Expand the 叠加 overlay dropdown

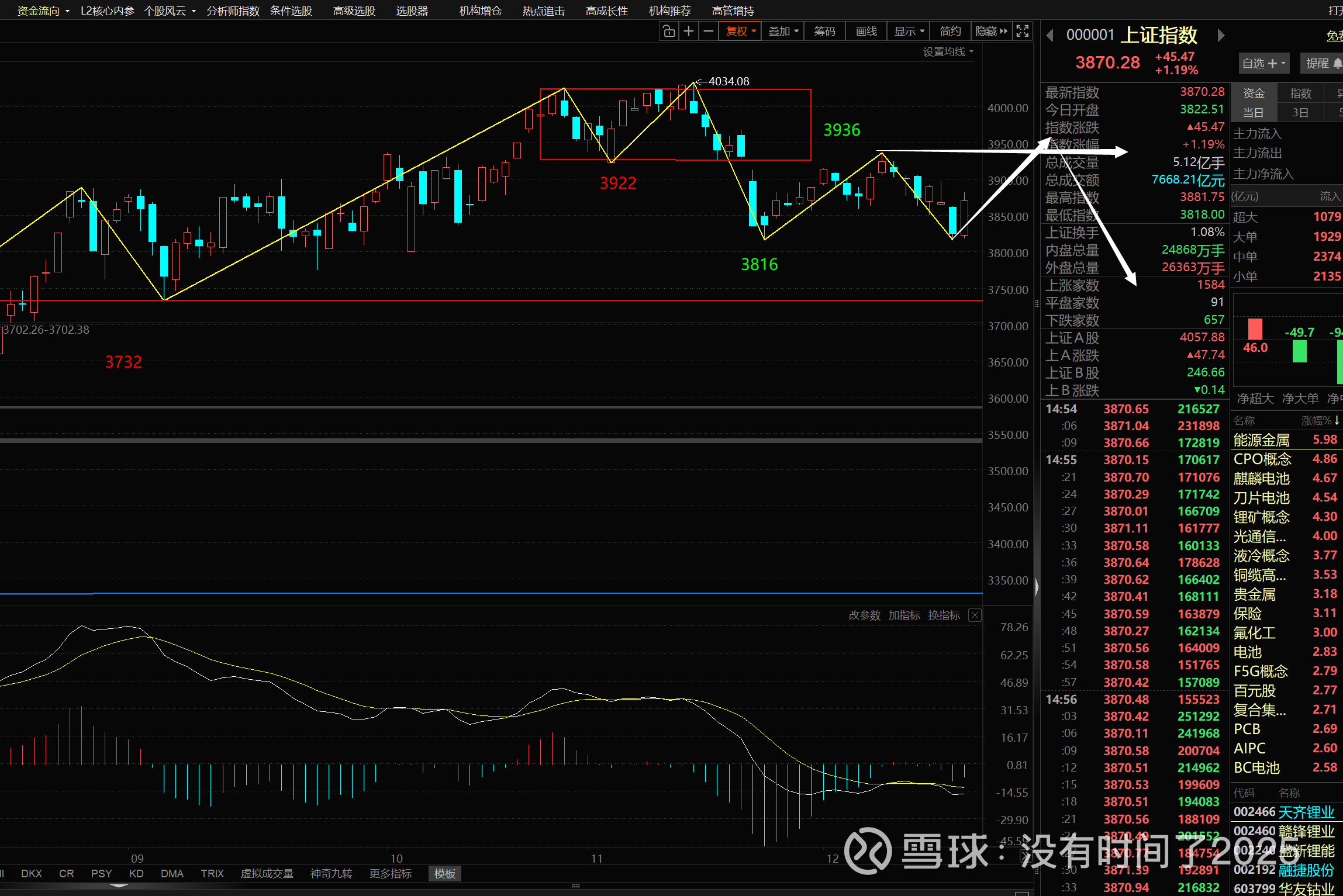point(783,31)
